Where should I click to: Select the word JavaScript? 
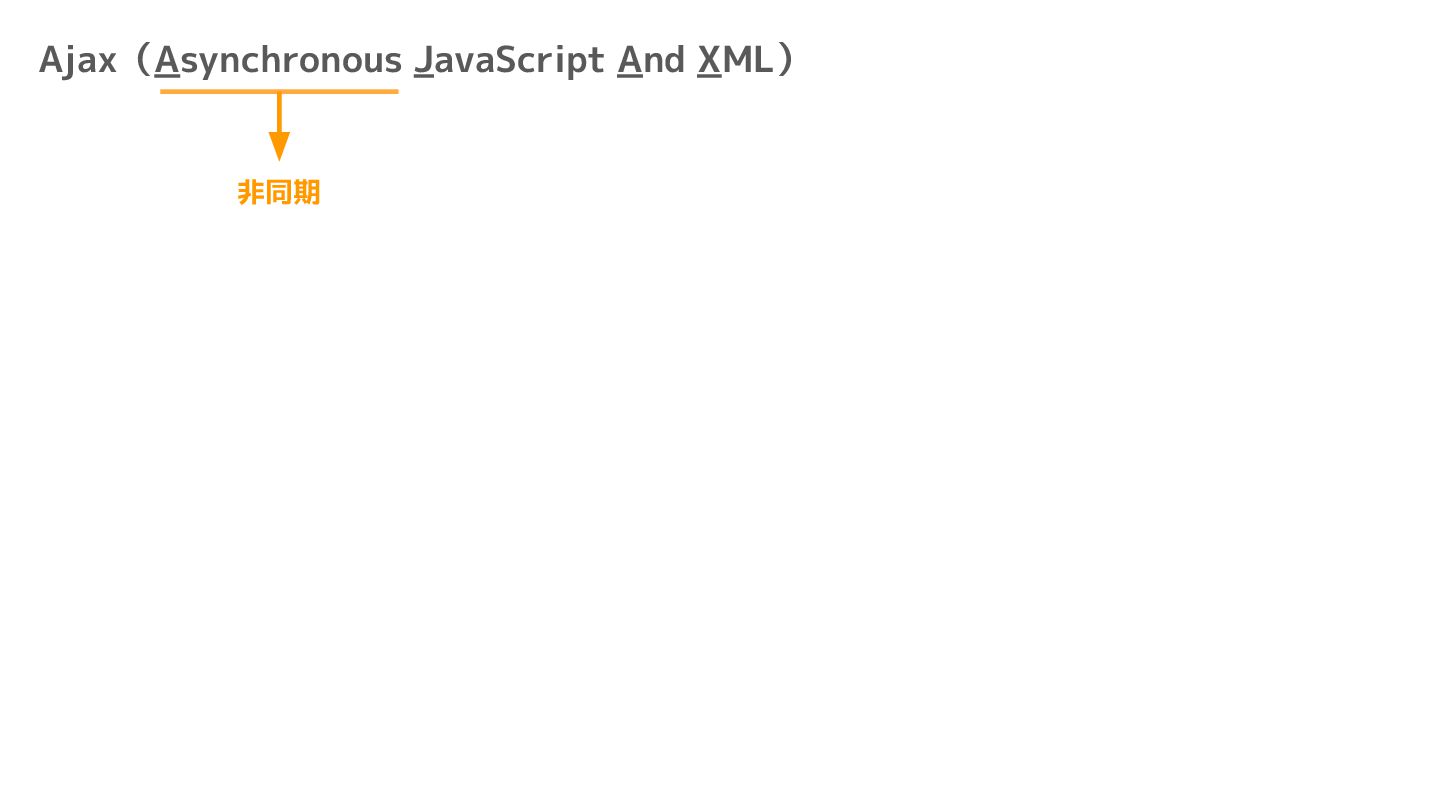[x=509, y=62]
